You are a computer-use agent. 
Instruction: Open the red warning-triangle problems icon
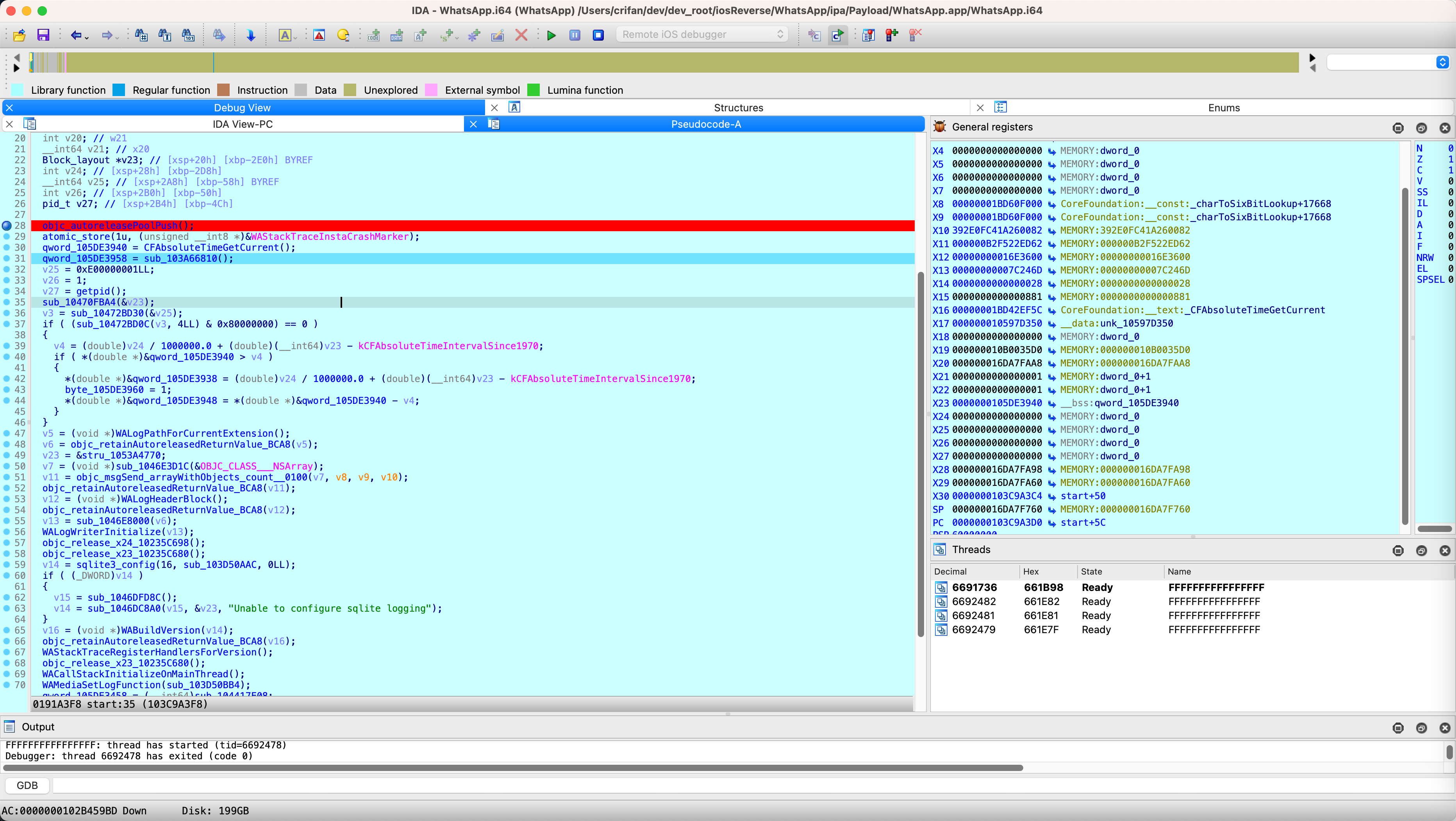pyautogui.click(x=319, y=35)
